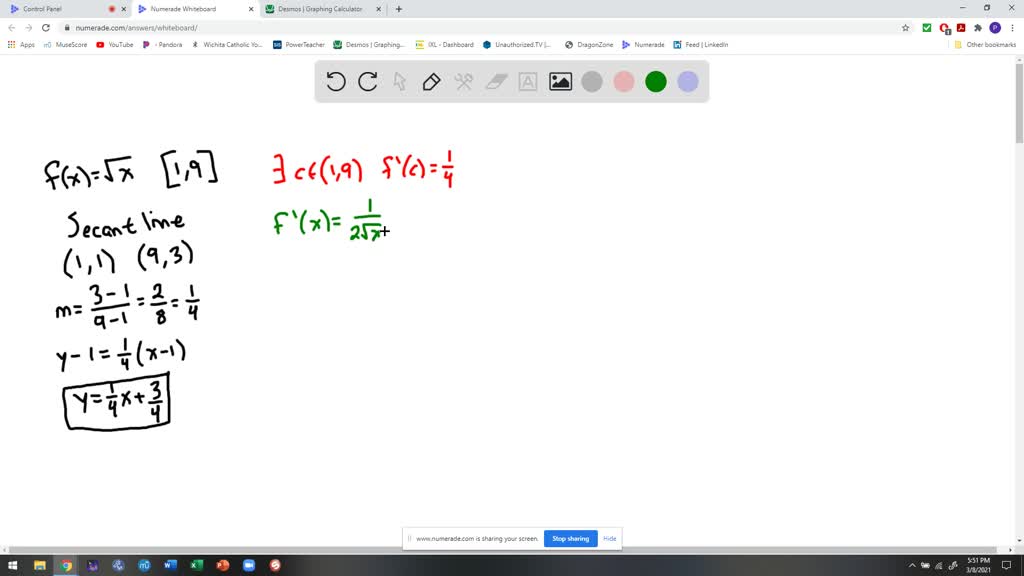
Task: Select the purple pen color
Action: click(x=688, y=82)
